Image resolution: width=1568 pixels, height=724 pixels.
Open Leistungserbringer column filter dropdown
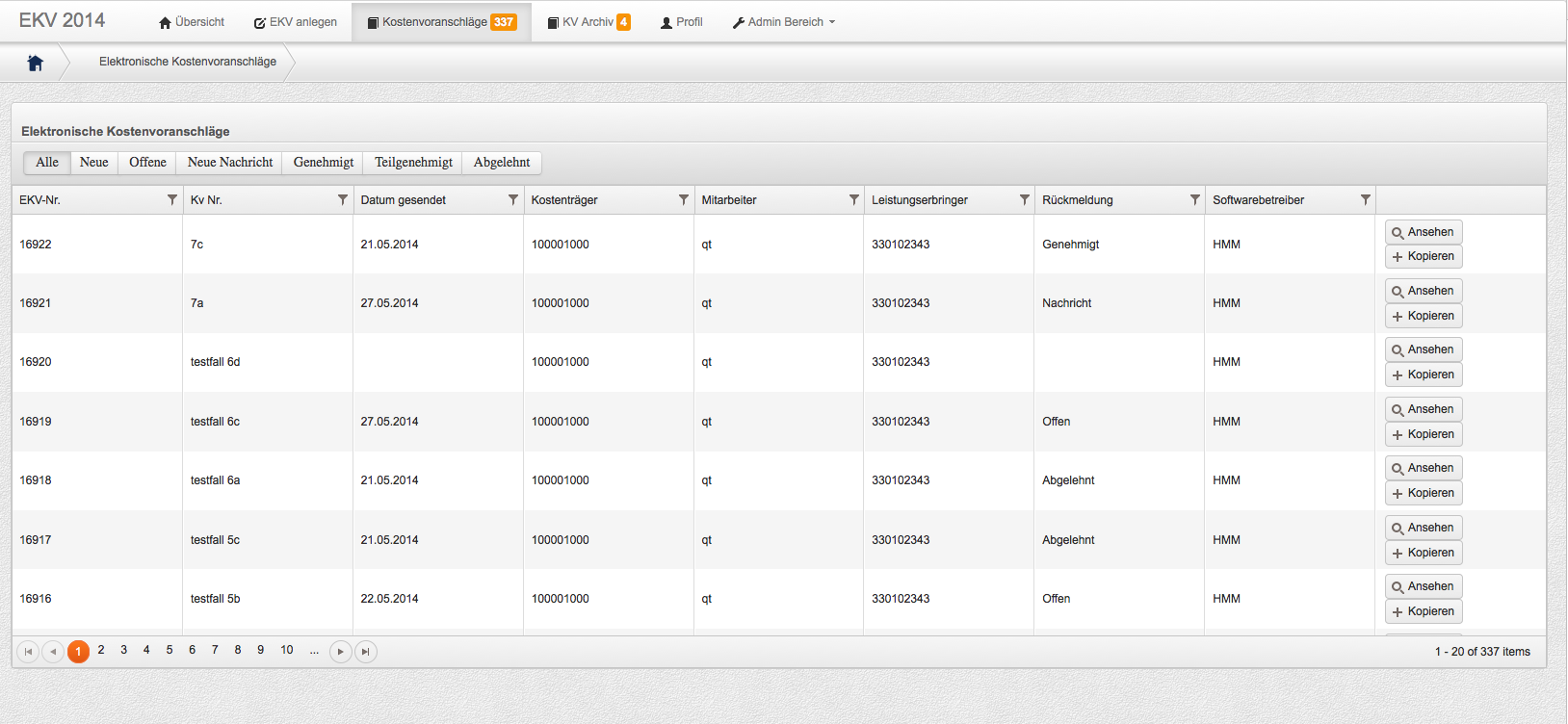(x=1024, y=200)
